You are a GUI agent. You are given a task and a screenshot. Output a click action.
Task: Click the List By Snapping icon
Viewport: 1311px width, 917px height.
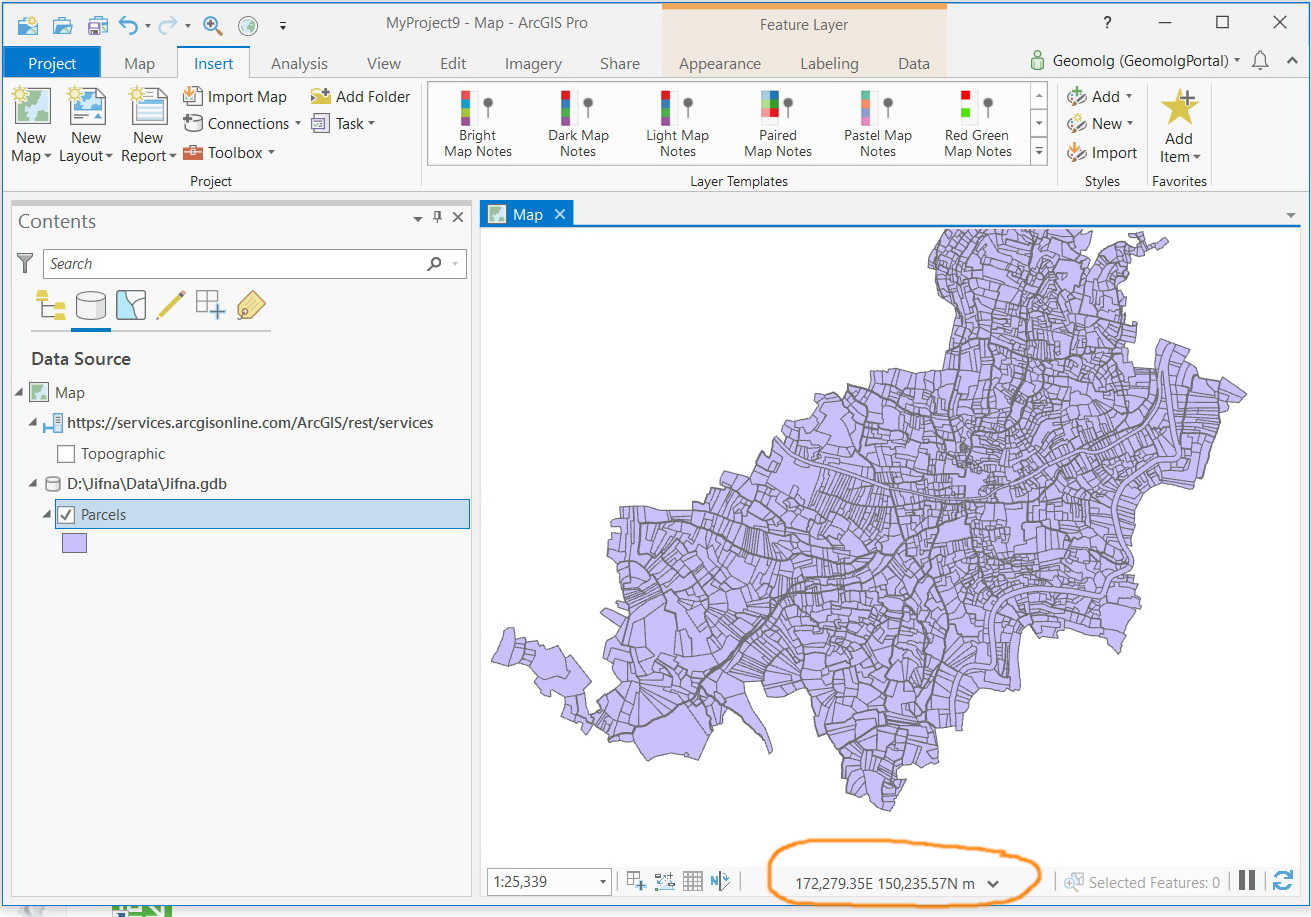coord(210,304)
